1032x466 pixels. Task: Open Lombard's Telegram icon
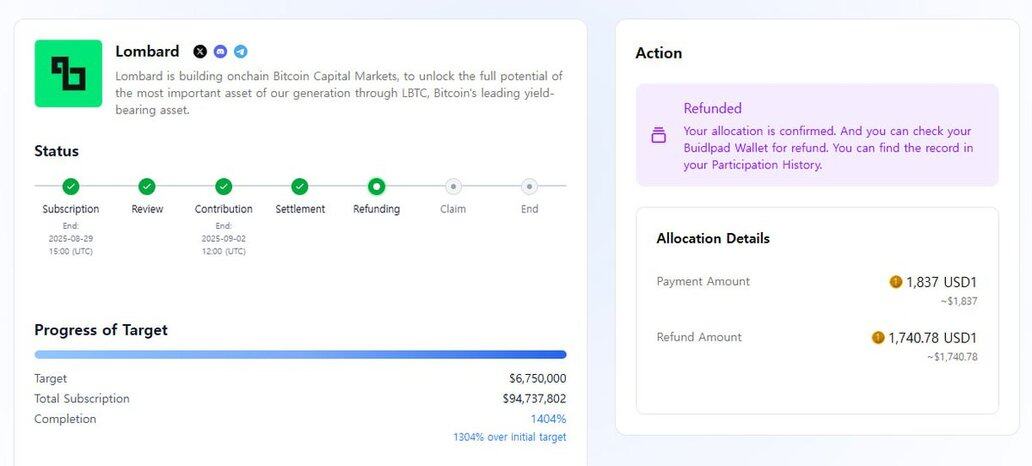pos(241,51)
